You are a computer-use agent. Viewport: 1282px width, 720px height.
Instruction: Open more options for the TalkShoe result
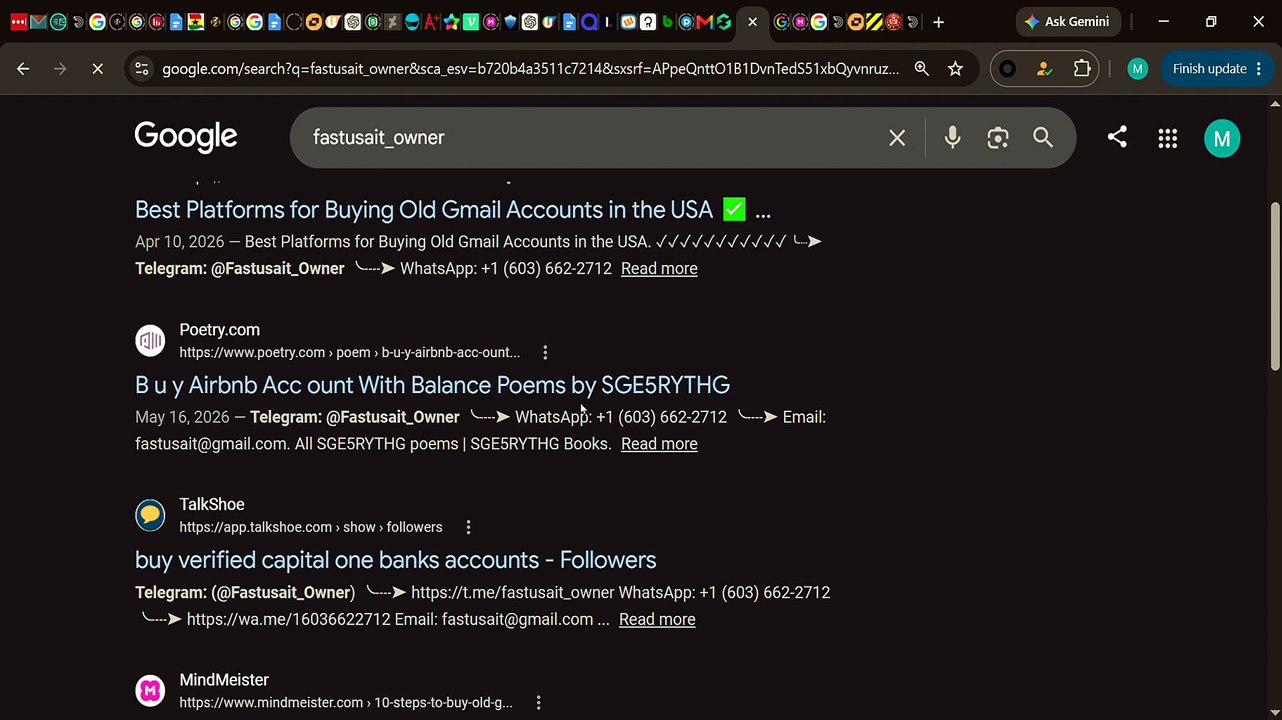pos(468,527)
